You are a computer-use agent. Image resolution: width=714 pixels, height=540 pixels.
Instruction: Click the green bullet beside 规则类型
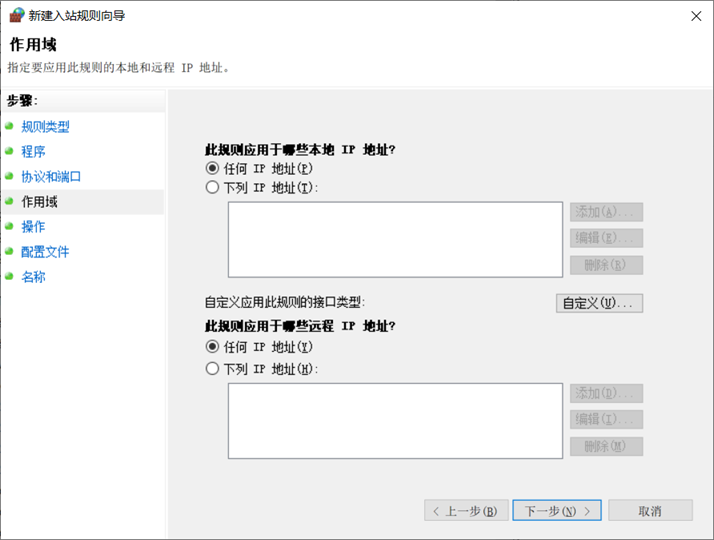(9, 126)
